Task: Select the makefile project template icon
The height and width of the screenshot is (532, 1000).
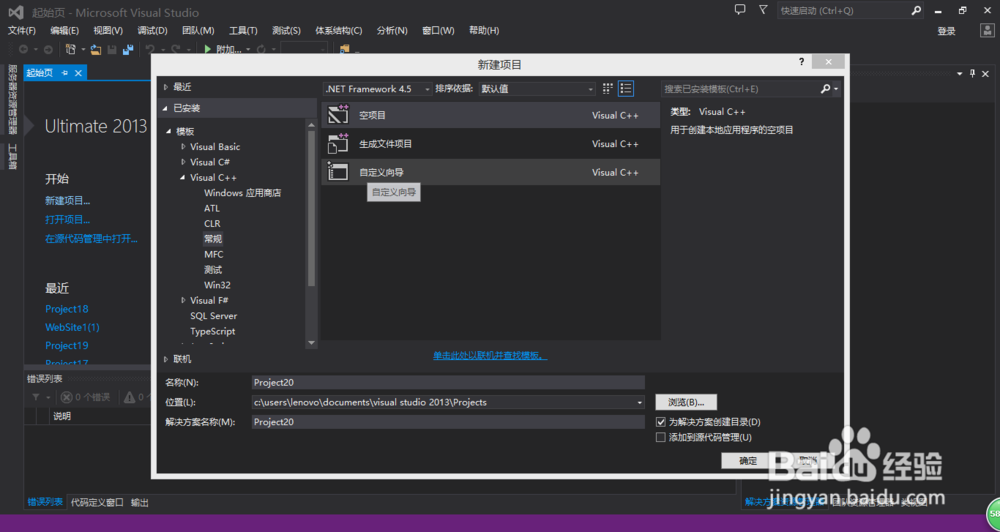Action: click(338, 144)
